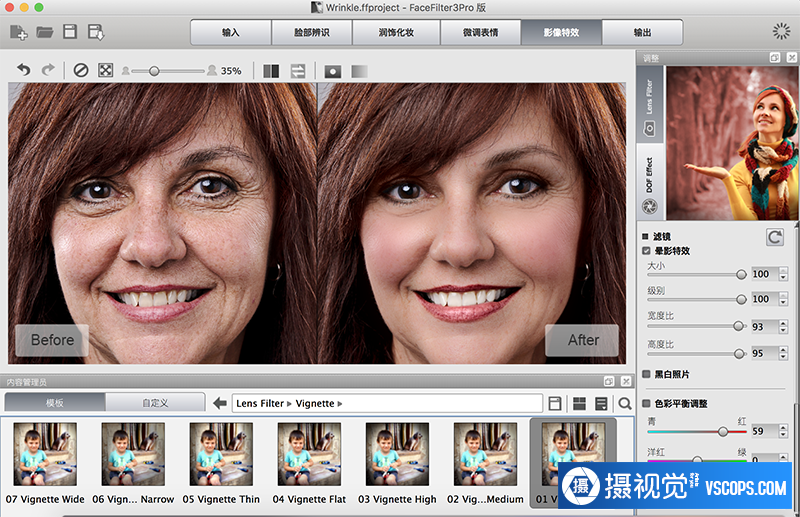Expand the Vignette path arrow

[x=340, y=404]
